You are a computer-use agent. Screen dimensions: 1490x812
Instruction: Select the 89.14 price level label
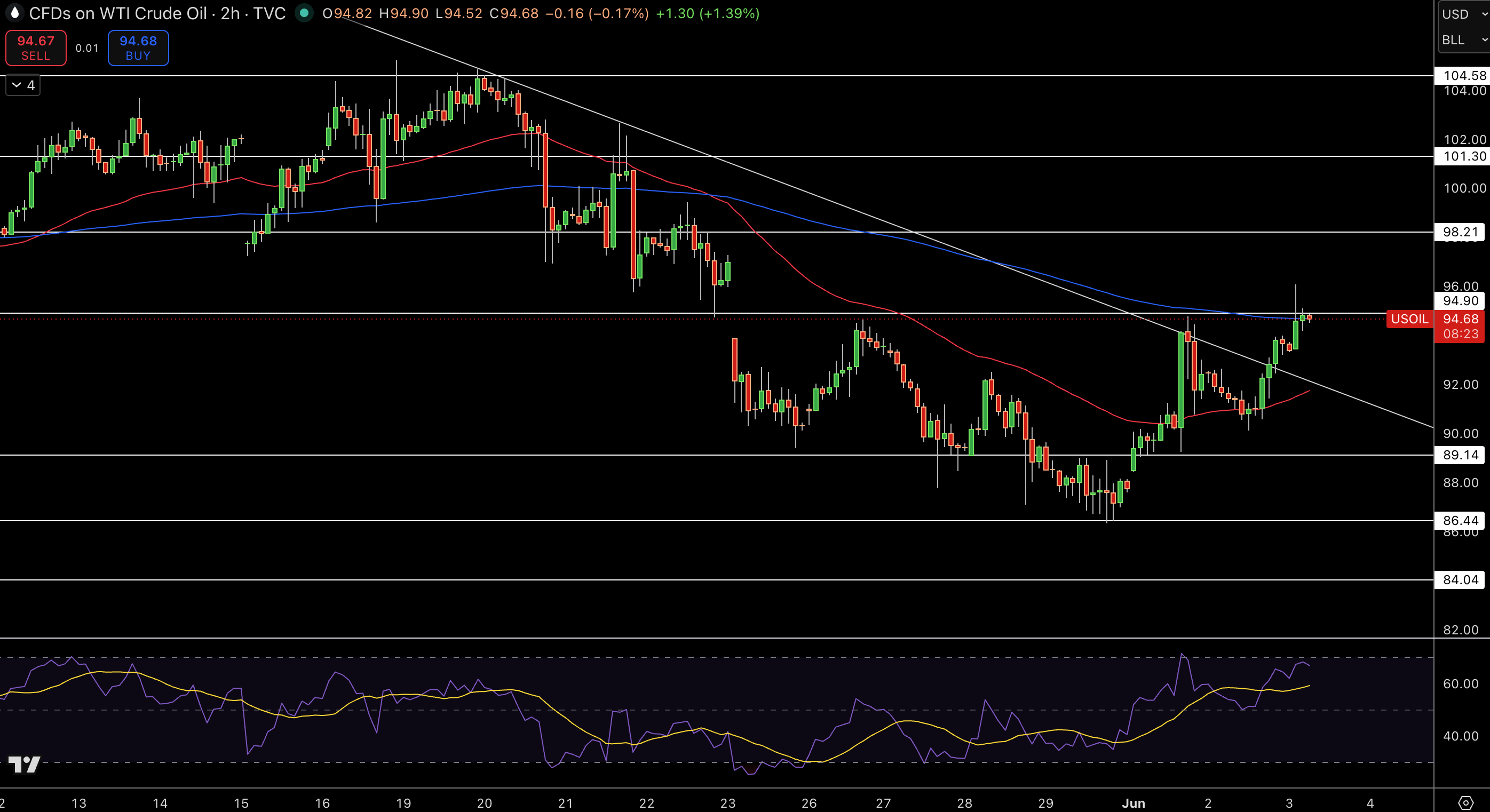tap(1460, 455)
